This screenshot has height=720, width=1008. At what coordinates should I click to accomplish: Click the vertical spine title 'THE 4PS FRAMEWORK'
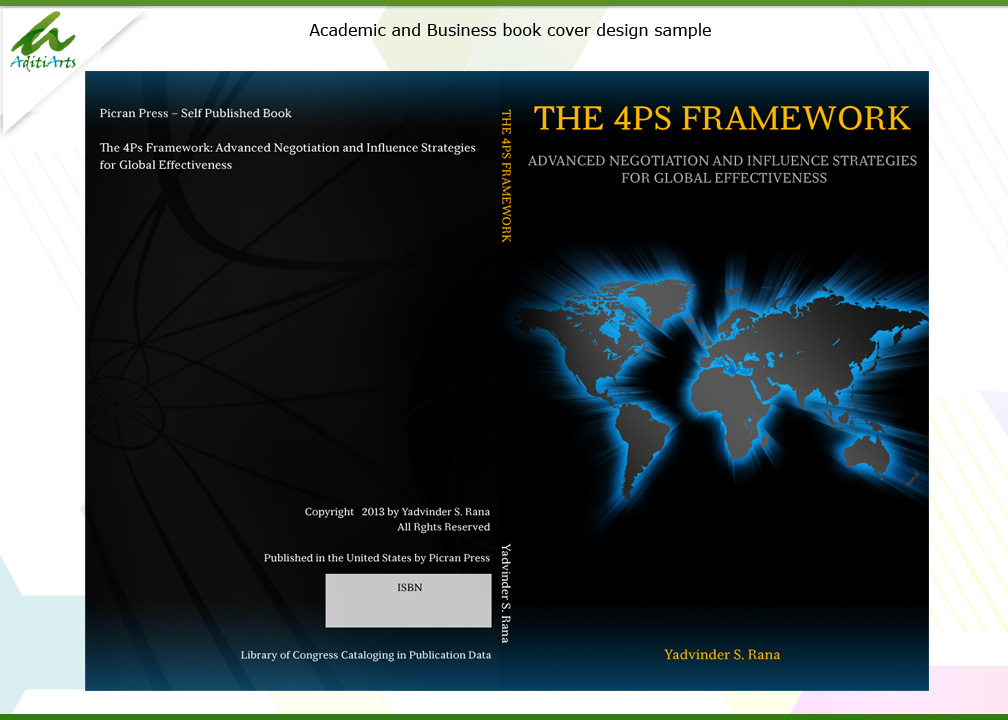pyautogui.click(x=506, y=176)
